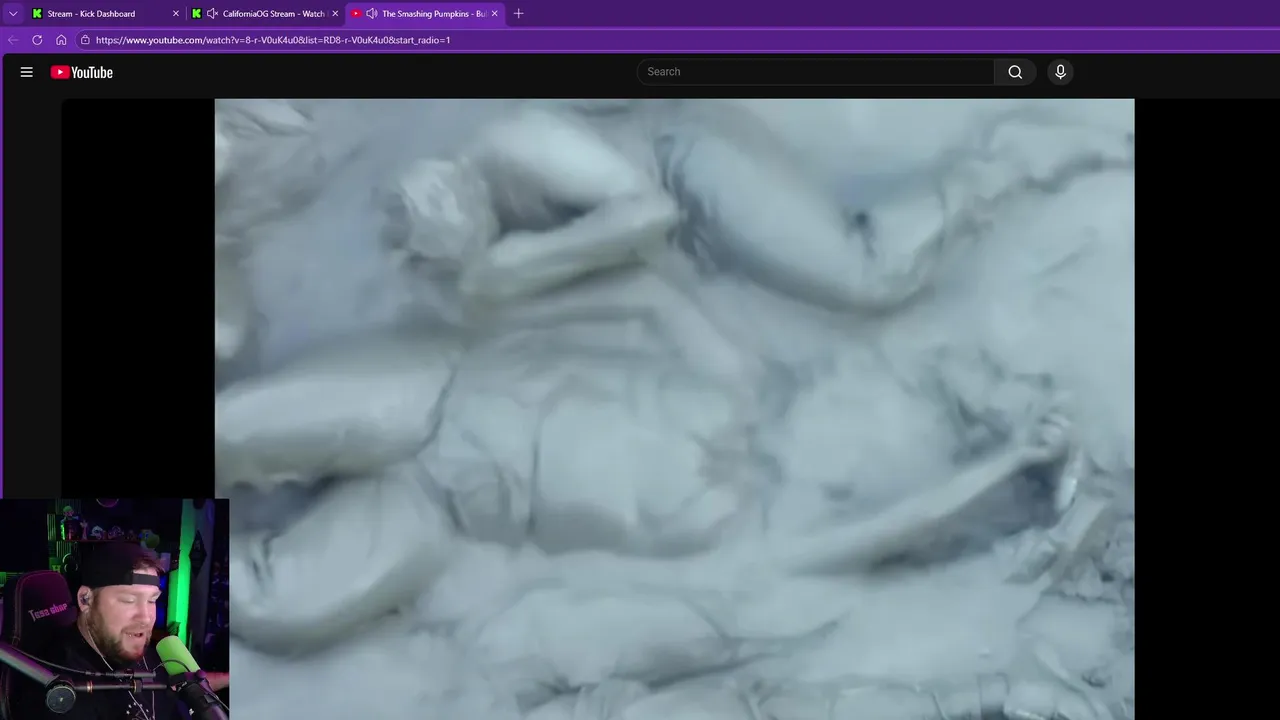Viewport: 1280px width, 720px height.
Task: Go back to the previous page
Action: [x=13, y=40]
